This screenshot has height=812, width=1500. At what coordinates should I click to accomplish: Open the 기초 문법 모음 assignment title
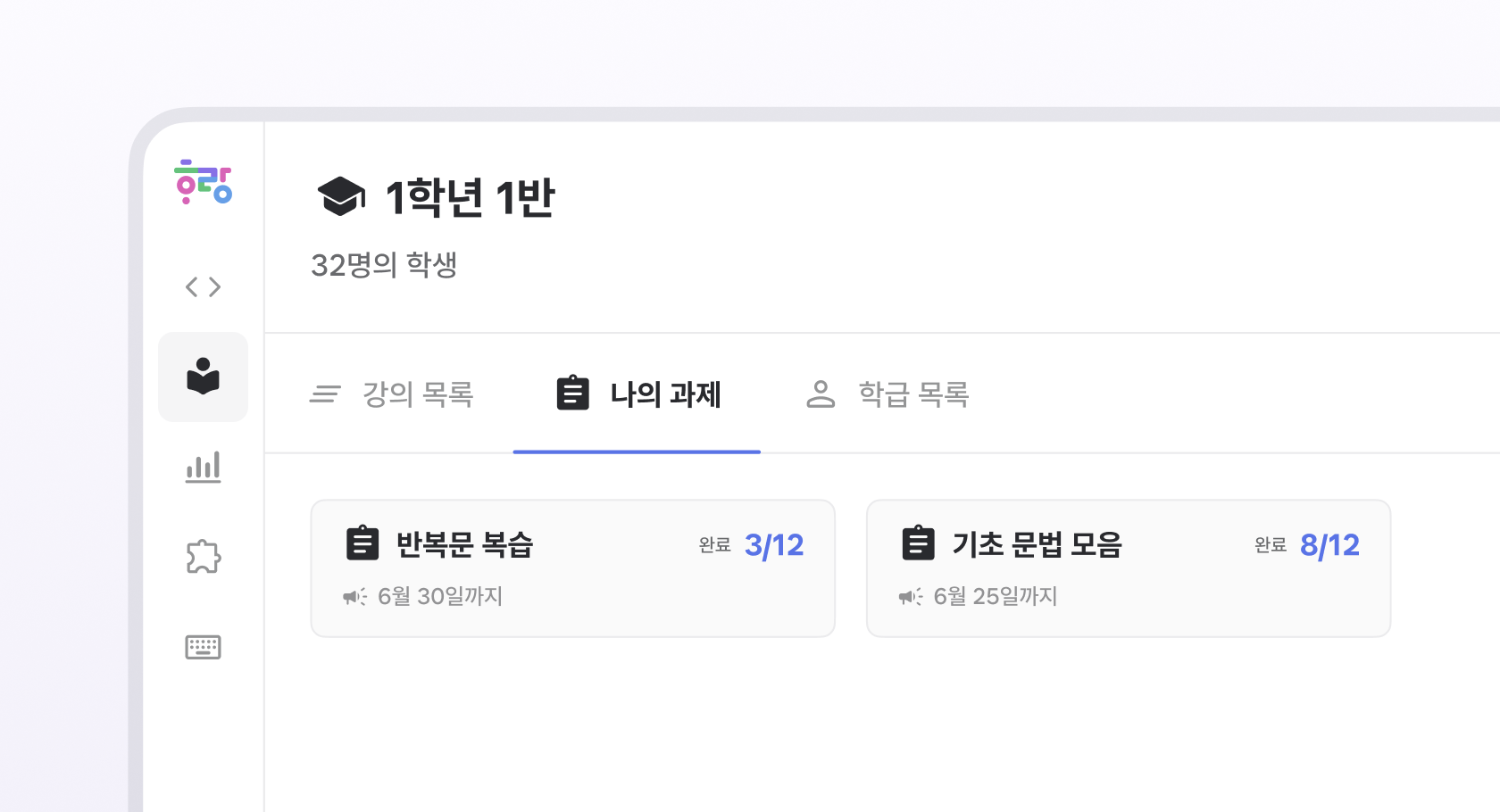pos(1037,544)
